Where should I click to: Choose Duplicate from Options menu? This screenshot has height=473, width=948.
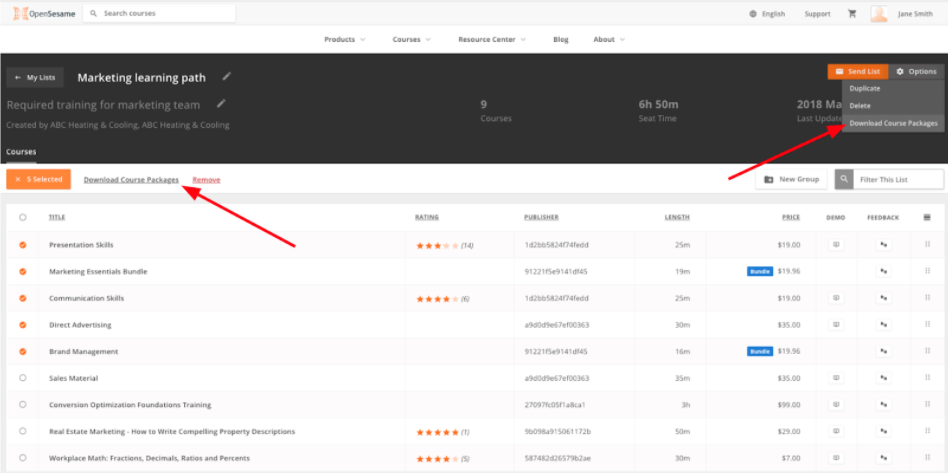click(x=865, y=89)
